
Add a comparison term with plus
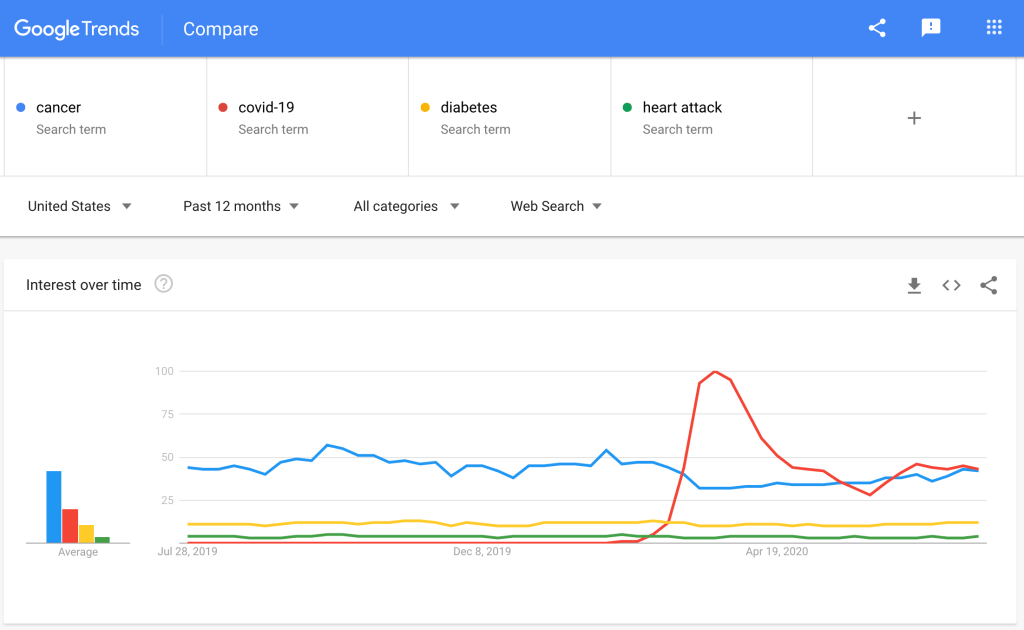click(913, 118)
